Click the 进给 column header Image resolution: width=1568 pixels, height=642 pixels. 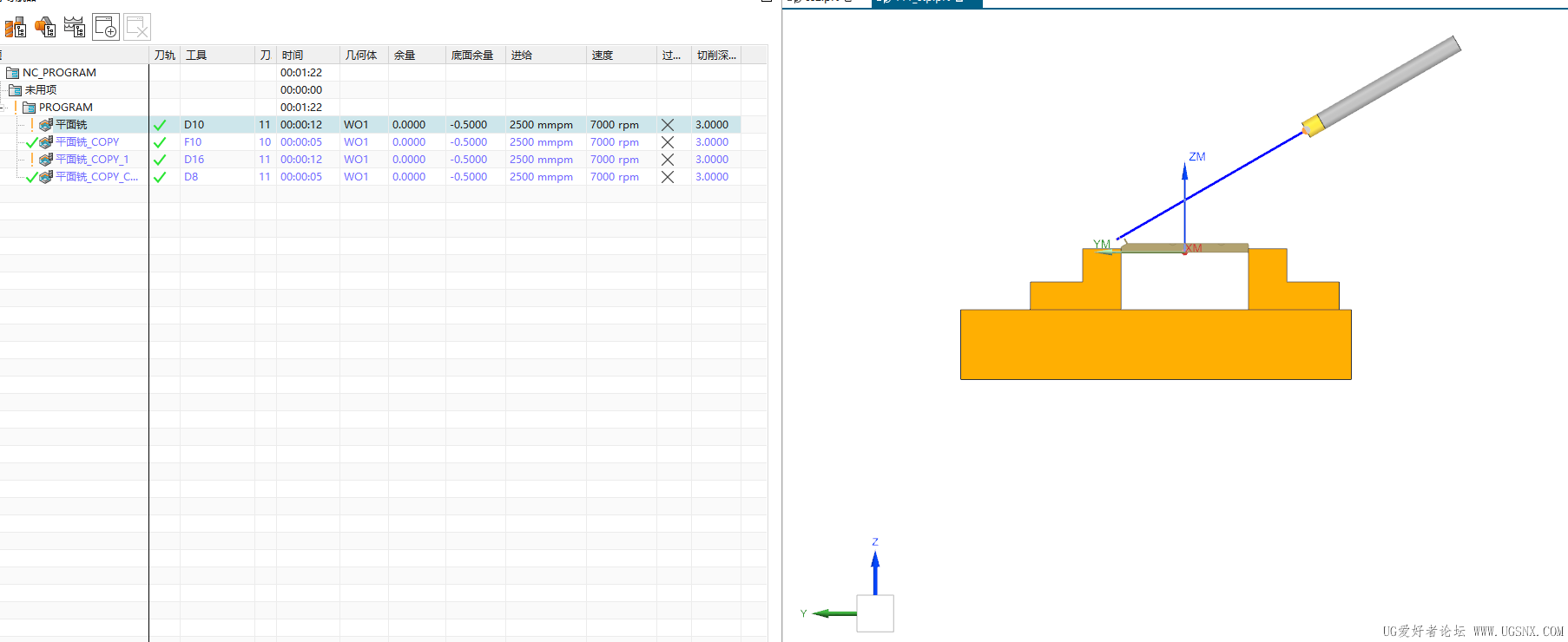546,55
